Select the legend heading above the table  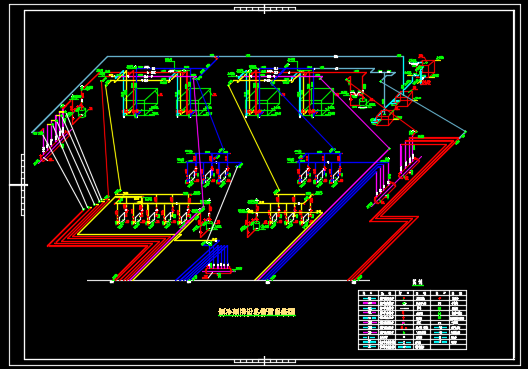418,282
